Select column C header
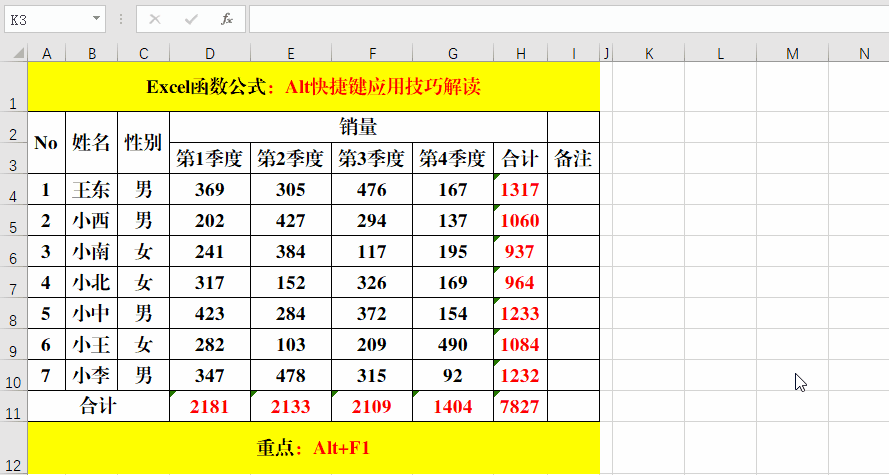Image resolution: width=889 pixels, height=475 pixels. (143, 54)
